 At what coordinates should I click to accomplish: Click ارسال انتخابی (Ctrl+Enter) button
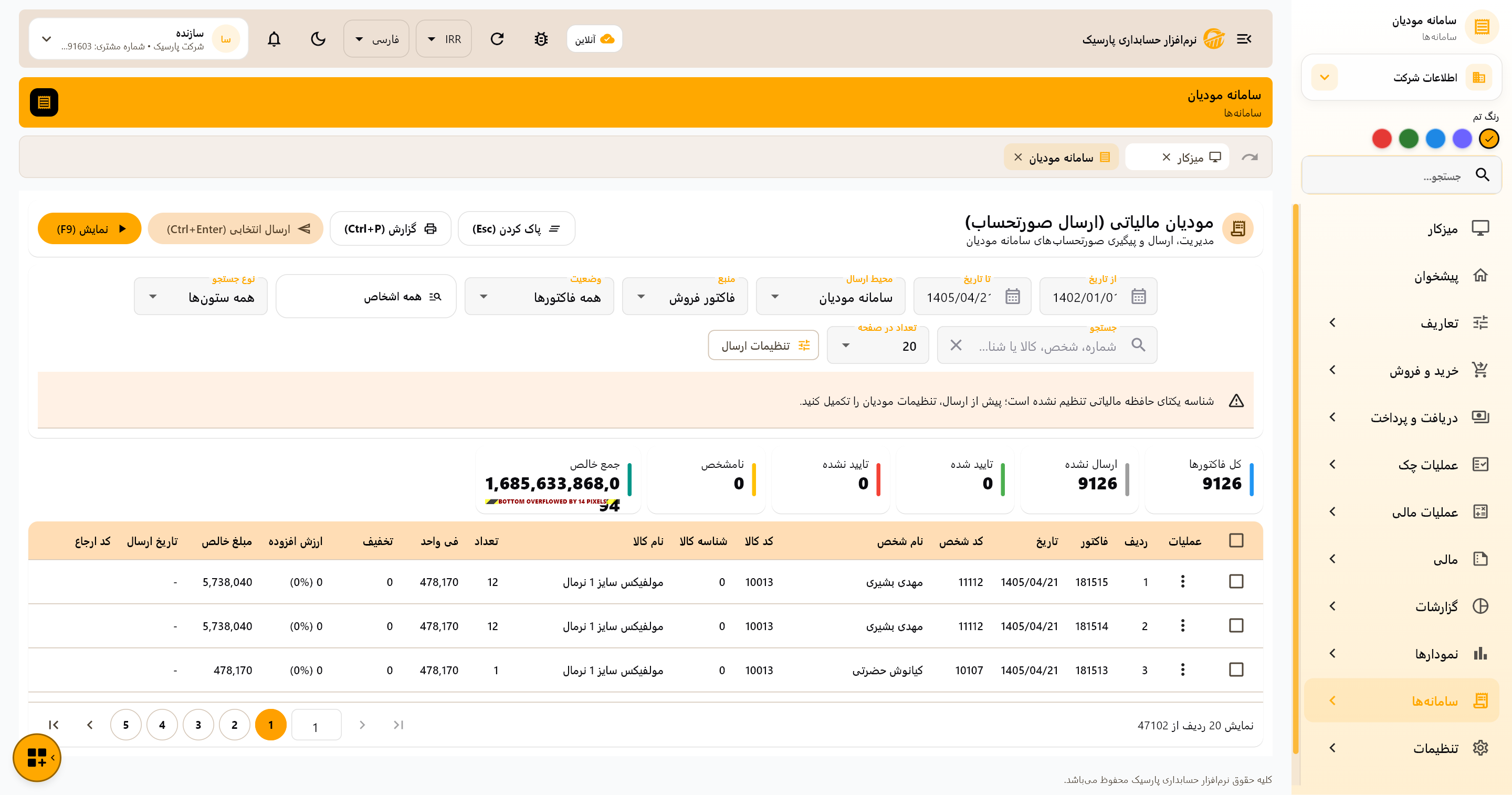(x=236, y=228)
